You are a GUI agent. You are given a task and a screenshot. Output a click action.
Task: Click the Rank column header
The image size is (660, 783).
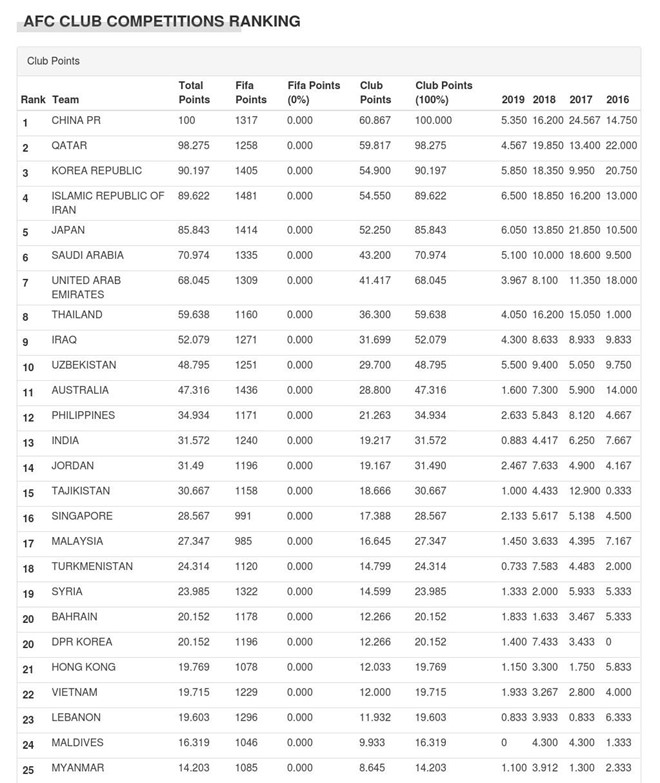(33, 100)
